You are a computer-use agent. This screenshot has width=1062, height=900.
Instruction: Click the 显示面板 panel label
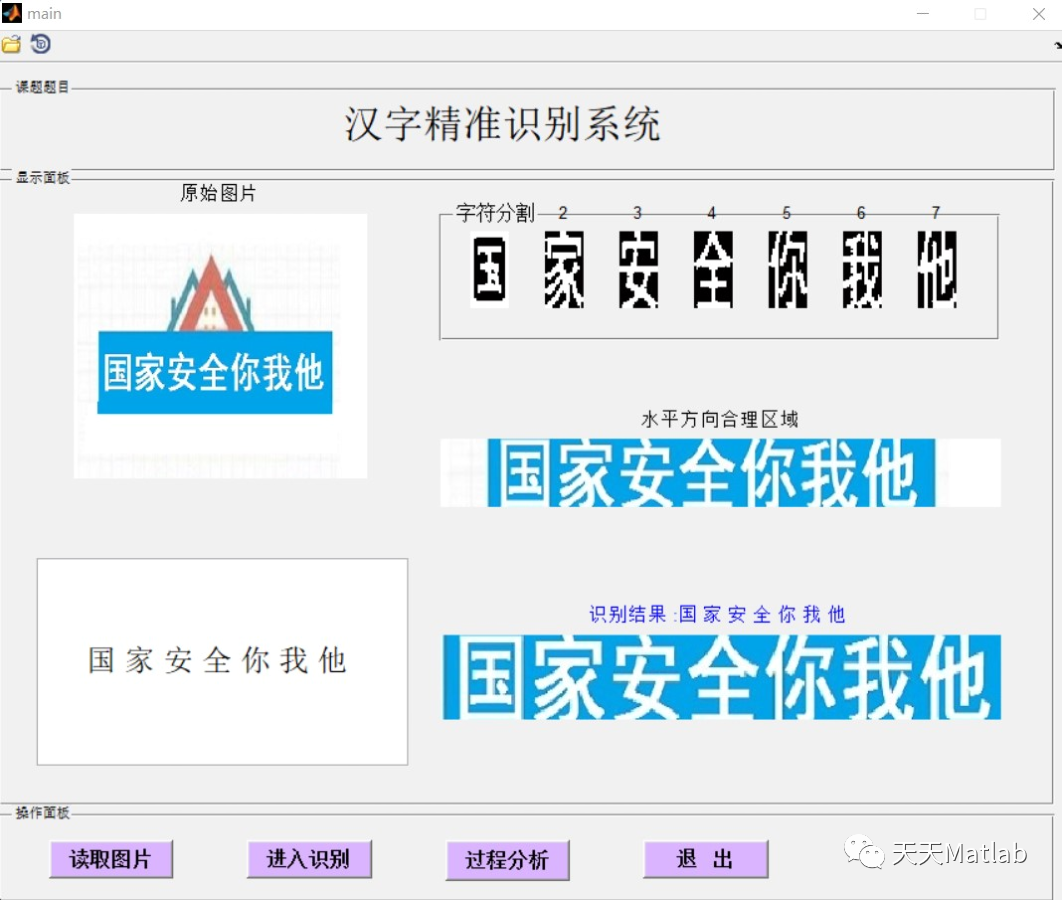pyautogui.click(x=42, y=177)
